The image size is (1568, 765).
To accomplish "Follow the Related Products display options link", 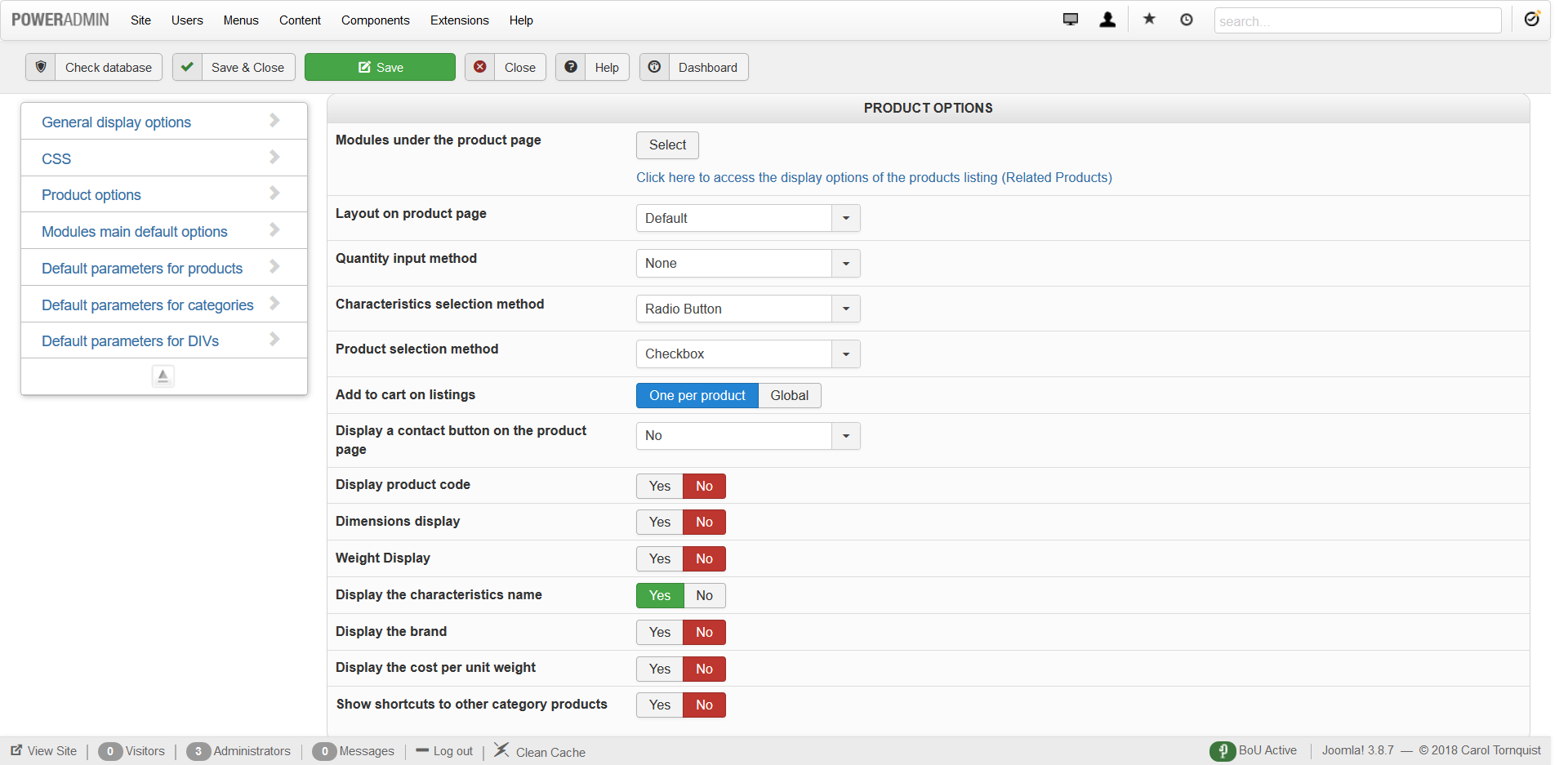I will pyautogui.click(x=874, y=178).
